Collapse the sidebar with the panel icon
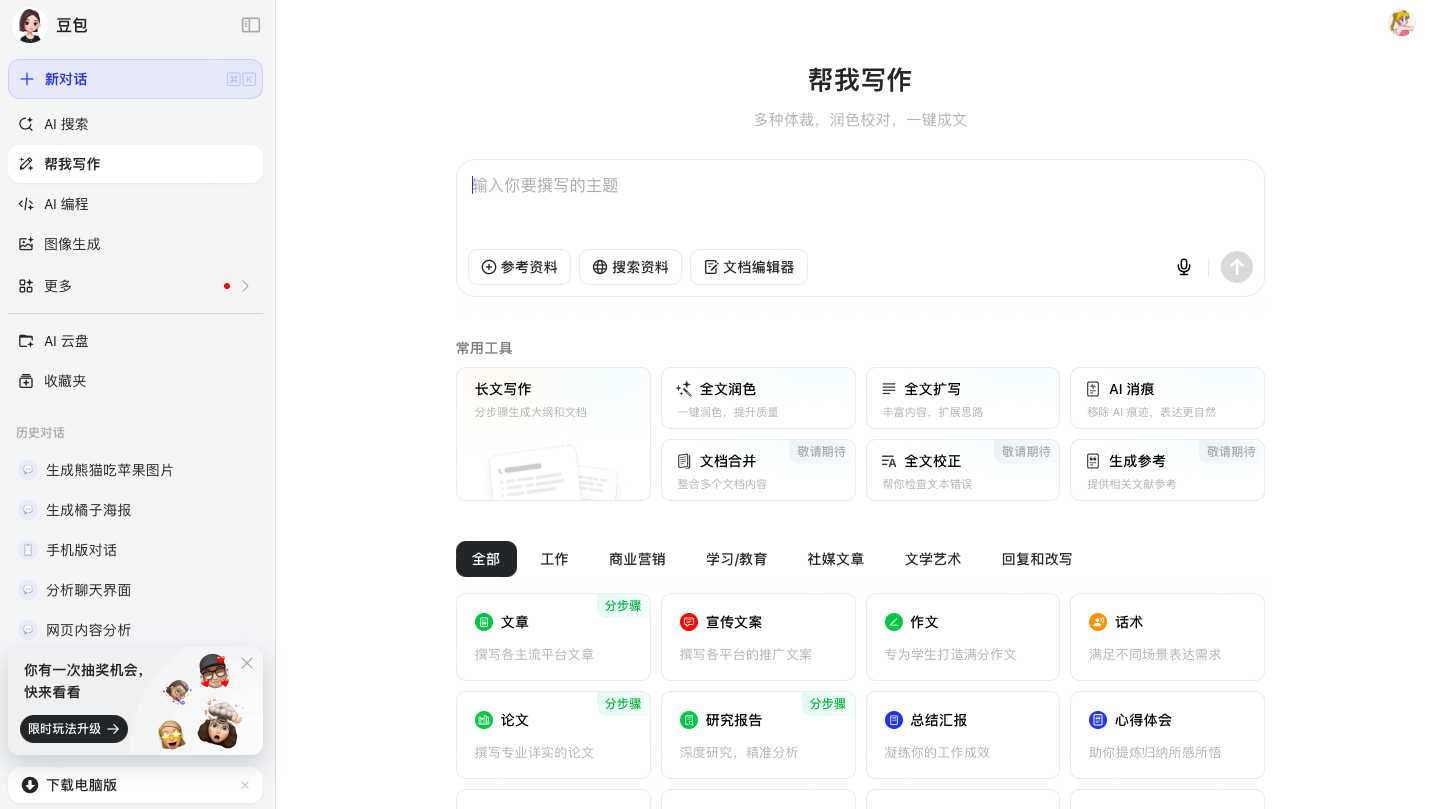The width and height of the screenshot is (1435, 809). pyautogui.click(x=251, y=25)
